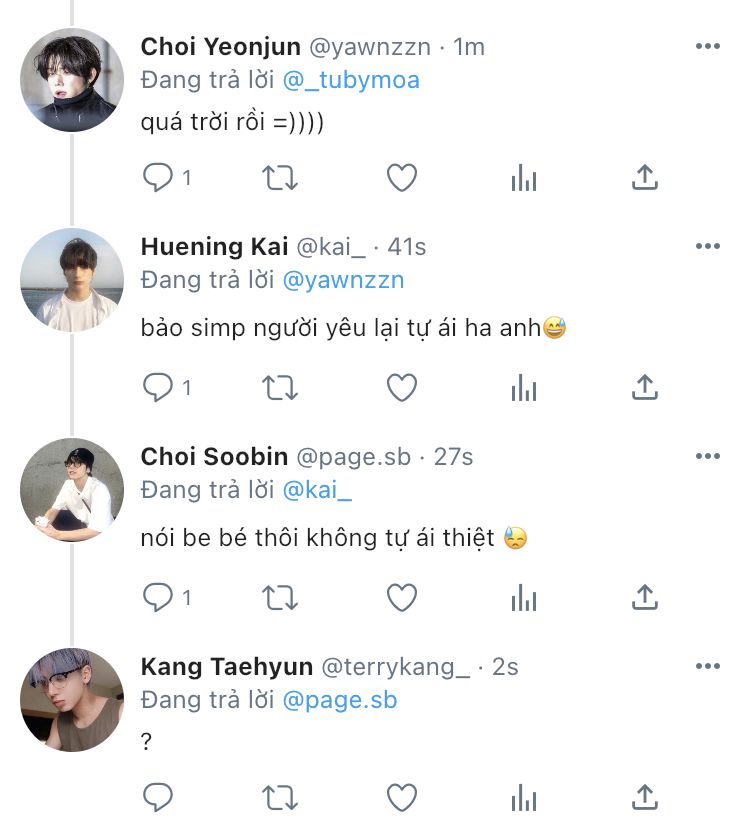The width and height of the screenshot is (750, 822).
Task: Open the @page.sb mention link
Action: pyautogui.click(x=340, y=700)
